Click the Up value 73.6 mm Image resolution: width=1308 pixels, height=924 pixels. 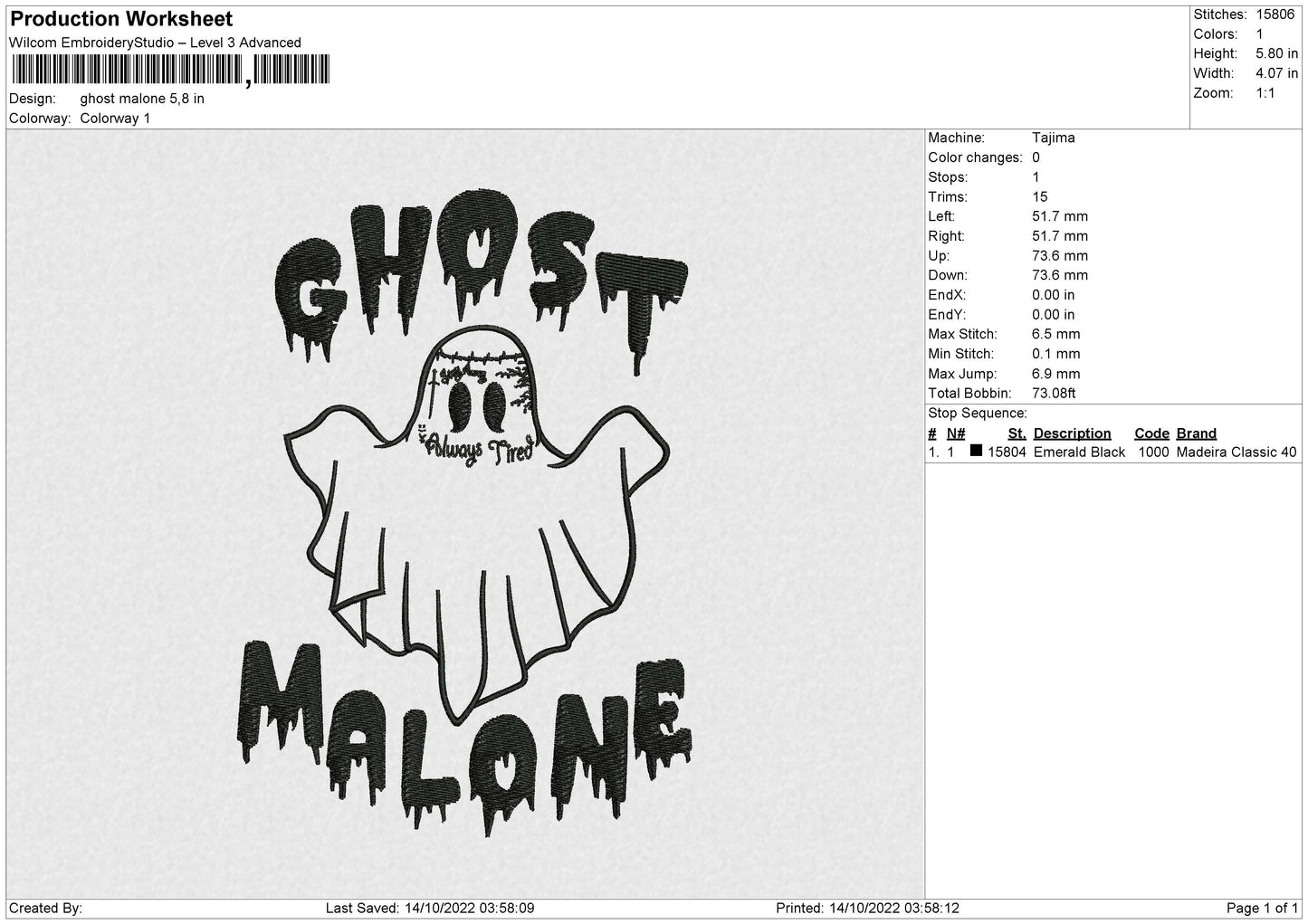point(1060,256)
